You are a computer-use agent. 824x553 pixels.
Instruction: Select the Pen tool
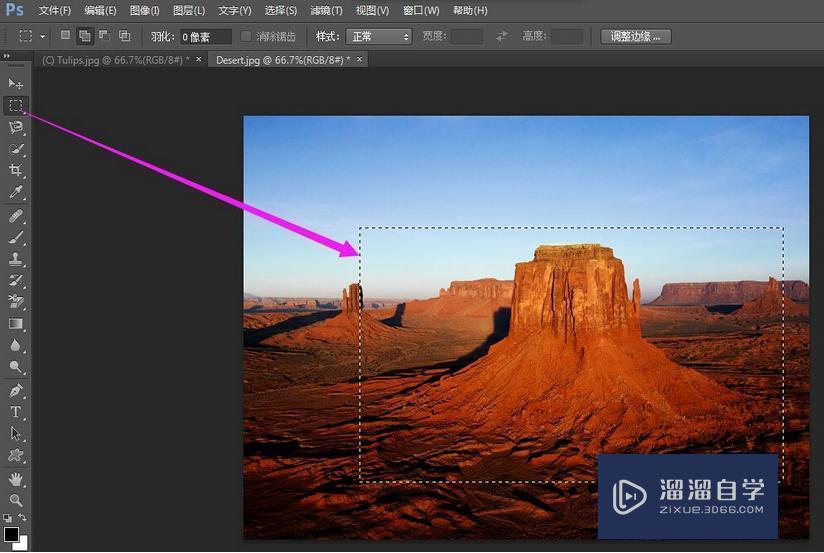(16, 391)
